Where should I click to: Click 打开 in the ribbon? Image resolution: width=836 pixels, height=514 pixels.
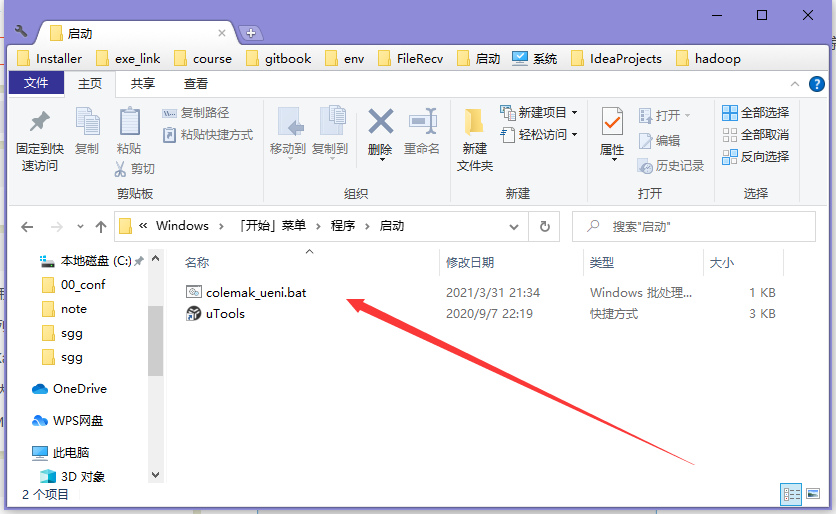pos(665,115)
